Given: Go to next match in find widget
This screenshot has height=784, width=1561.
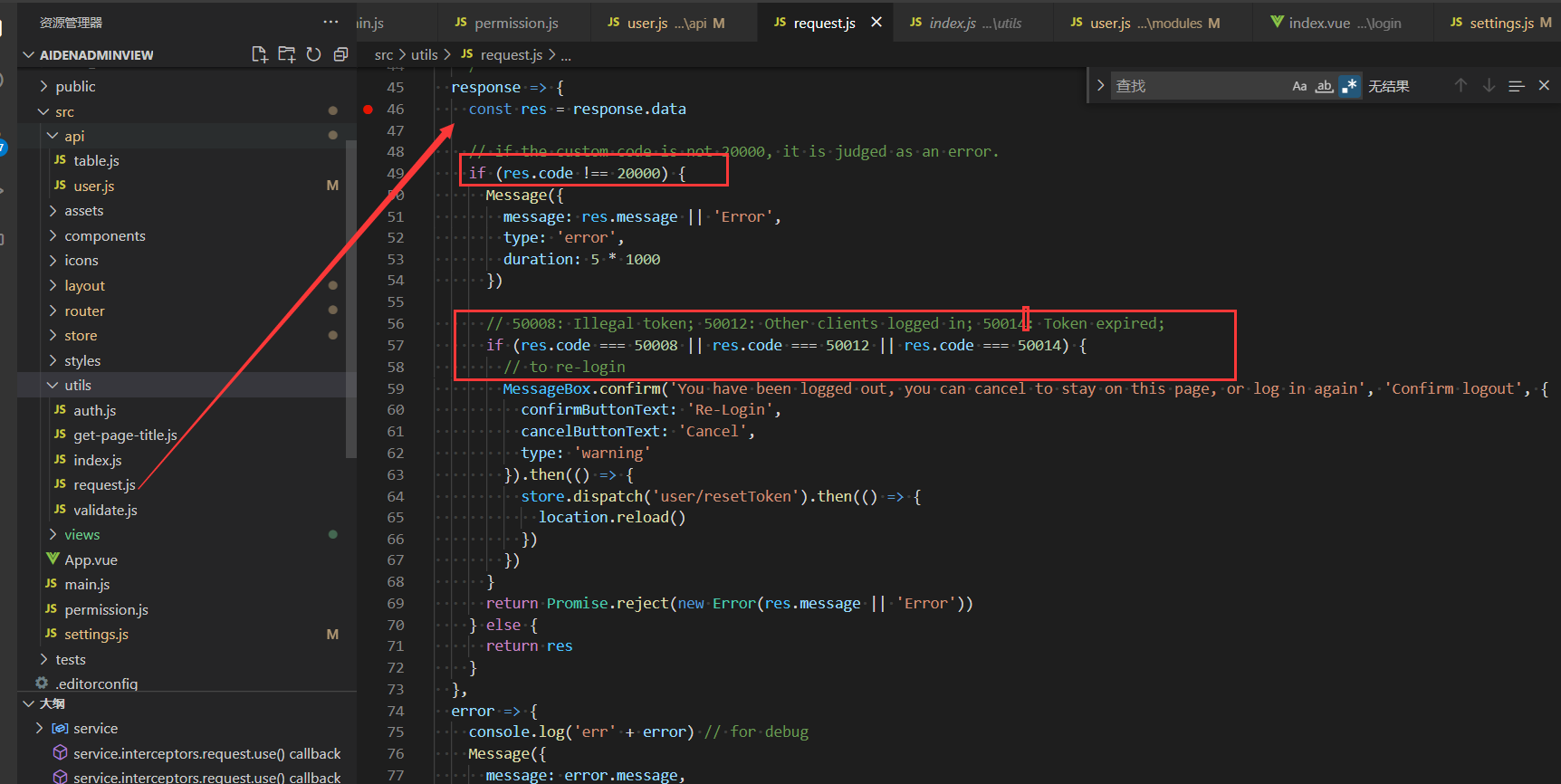Looking at the screenshot, I should [x=1489, y=85].
